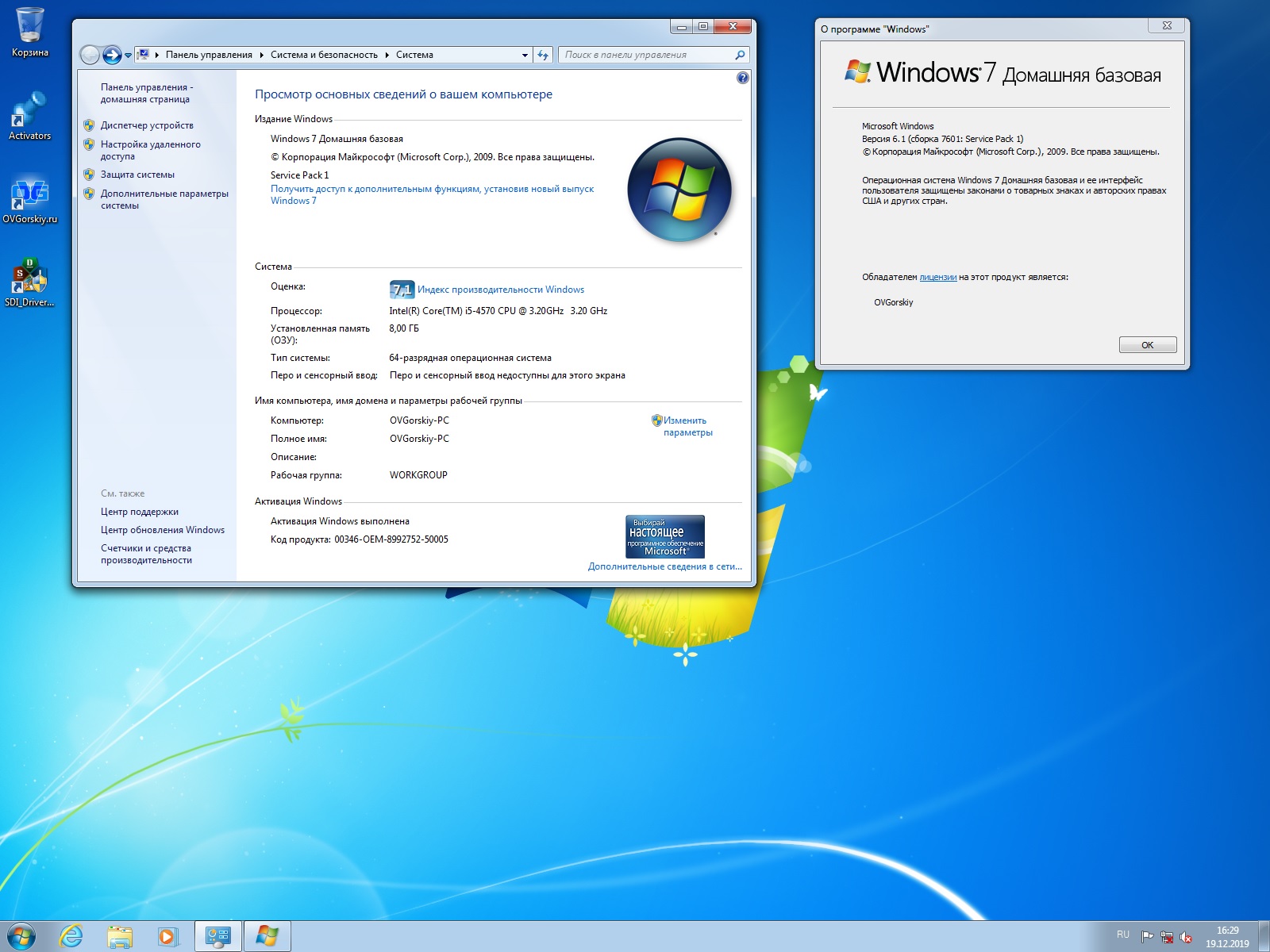Click the Windows Anytime Upgrade link

tap(432, 194)
